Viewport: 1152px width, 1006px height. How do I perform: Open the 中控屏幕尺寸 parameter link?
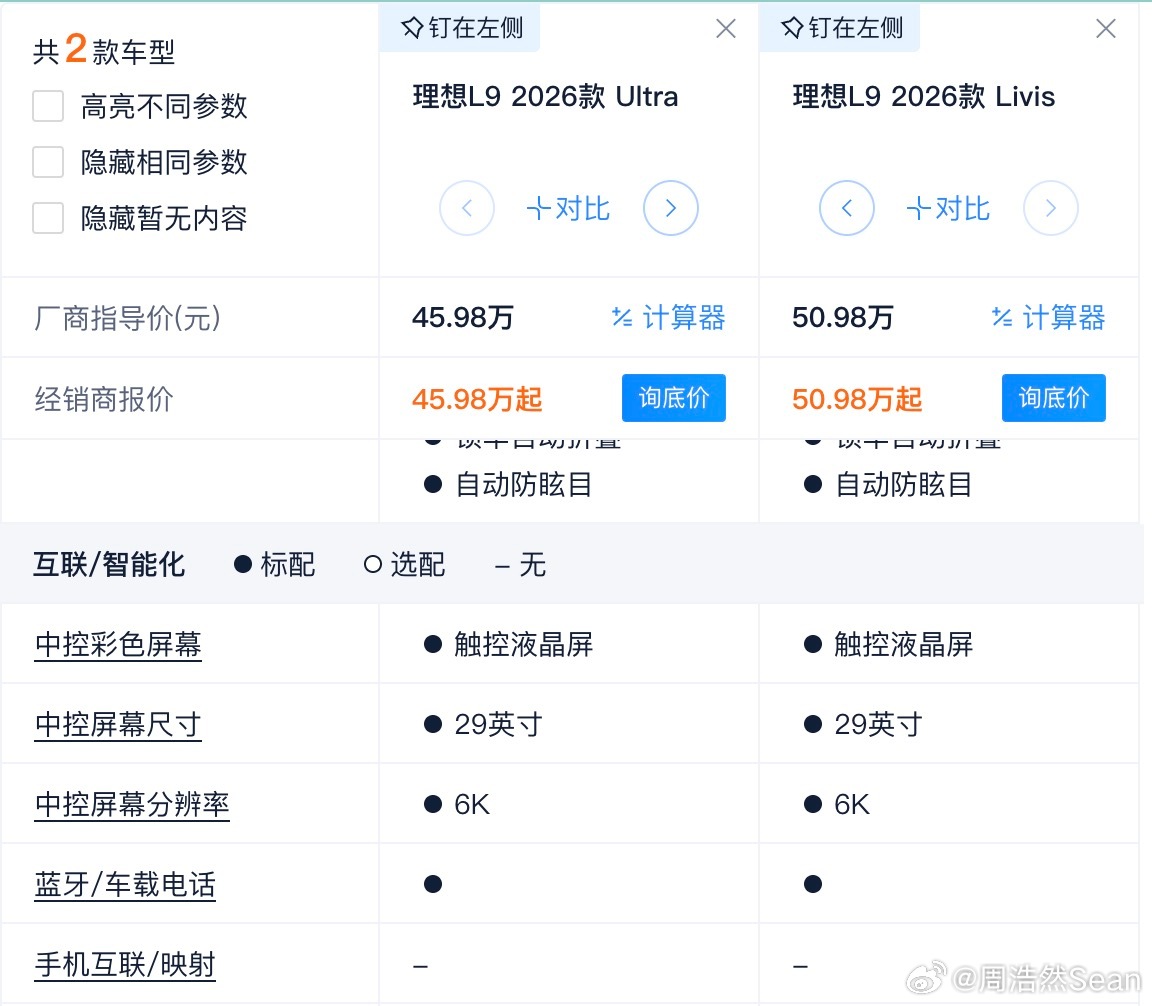point(118,725)
